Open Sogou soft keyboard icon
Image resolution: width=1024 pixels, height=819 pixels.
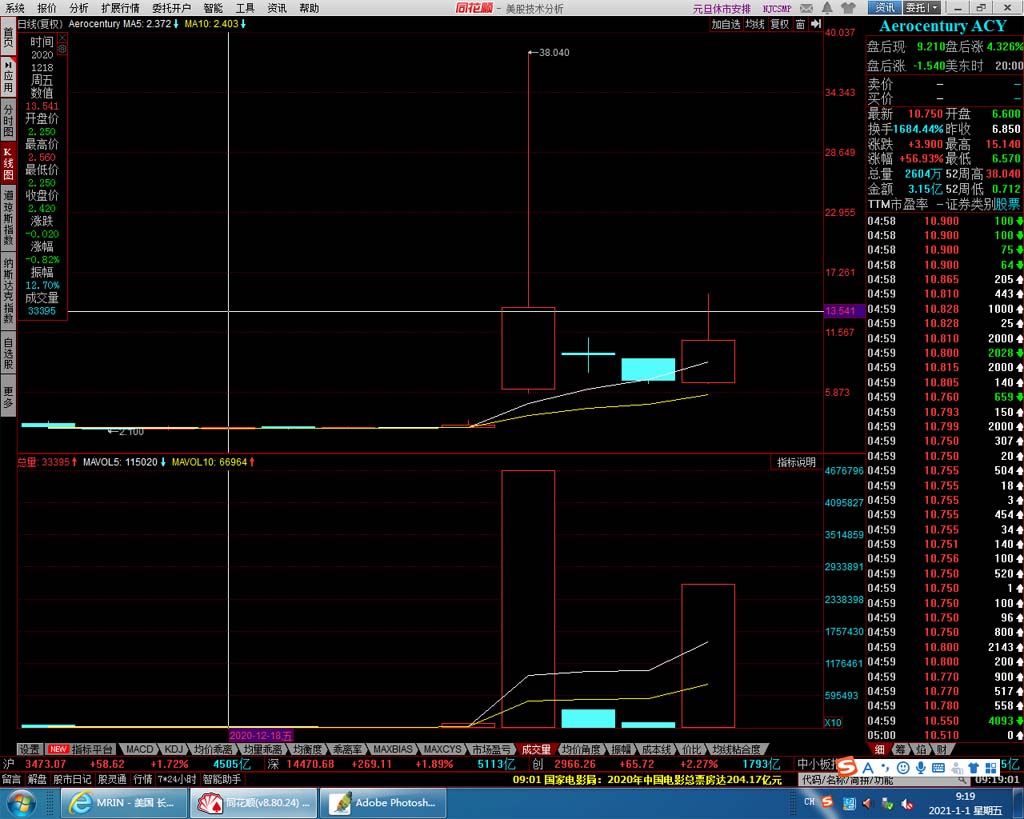click(938, 768)
